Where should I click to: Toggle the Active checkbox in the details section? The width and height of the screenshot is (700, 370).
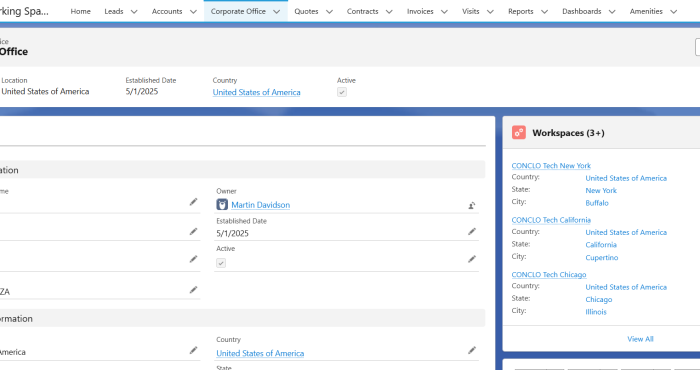pyautogui.click(x=221, y=263)
